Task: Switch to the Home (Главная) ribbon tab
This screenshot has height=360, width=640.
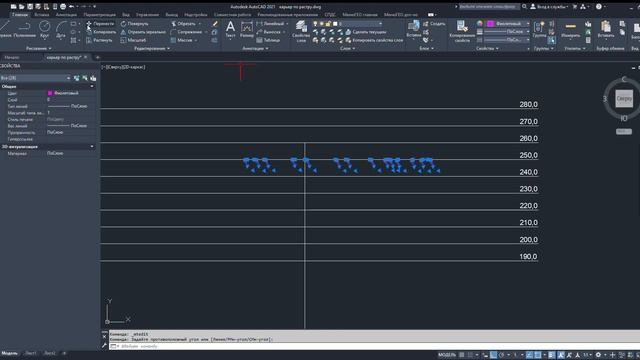Action: pyautogui.click(x=20, y=14)
